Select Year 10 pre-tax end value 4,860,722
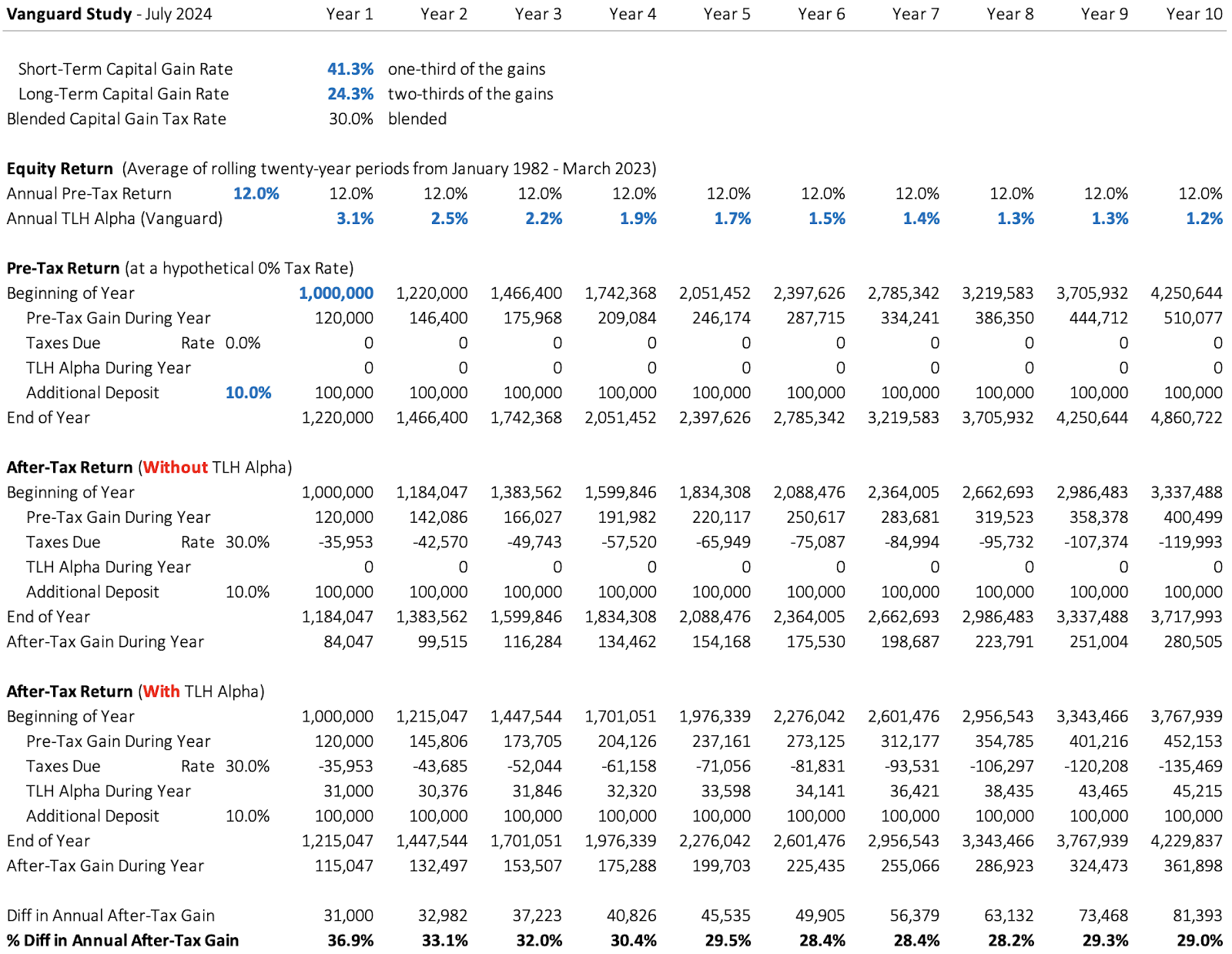The image size is (1232, 954). tap(1186, 418)
